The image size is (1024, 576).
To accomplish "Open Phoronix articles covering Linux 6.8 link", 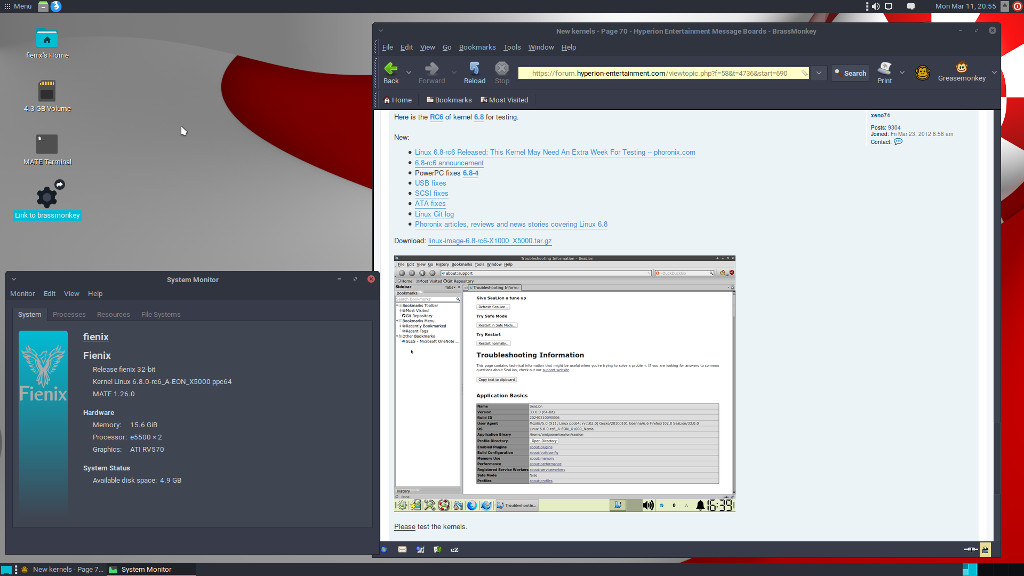I will 511,224.
